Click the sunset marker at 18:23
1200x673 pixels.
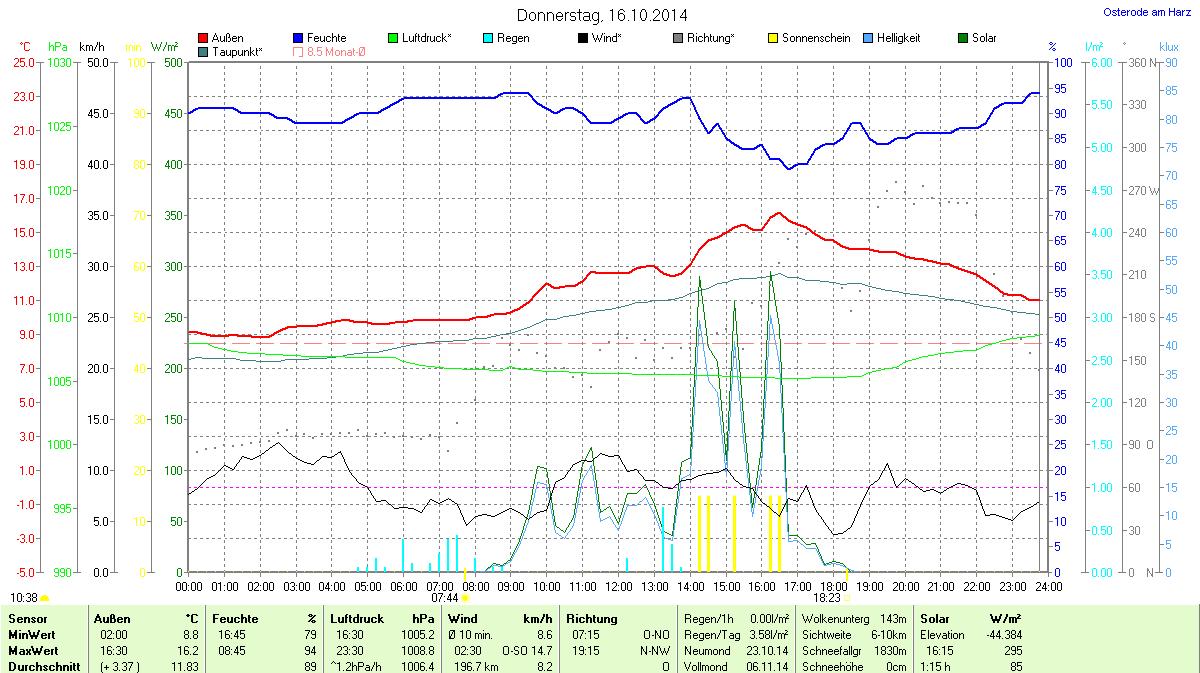click(x=846, y=598)
